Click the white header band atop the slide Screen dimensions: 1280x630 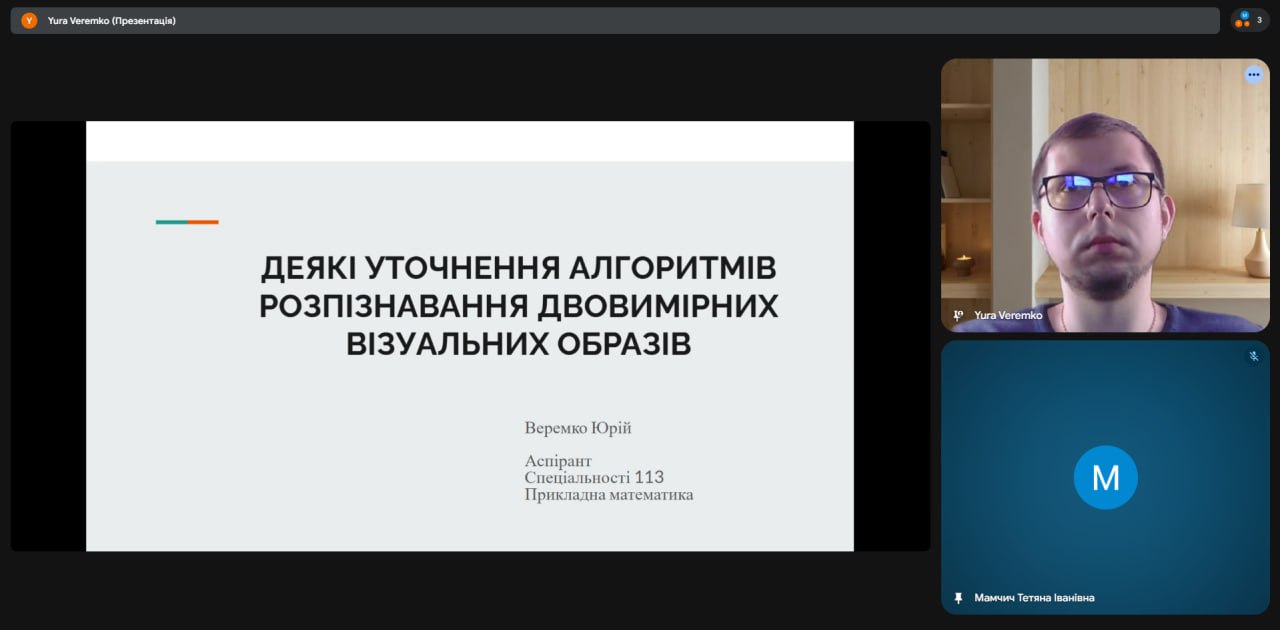469,141
